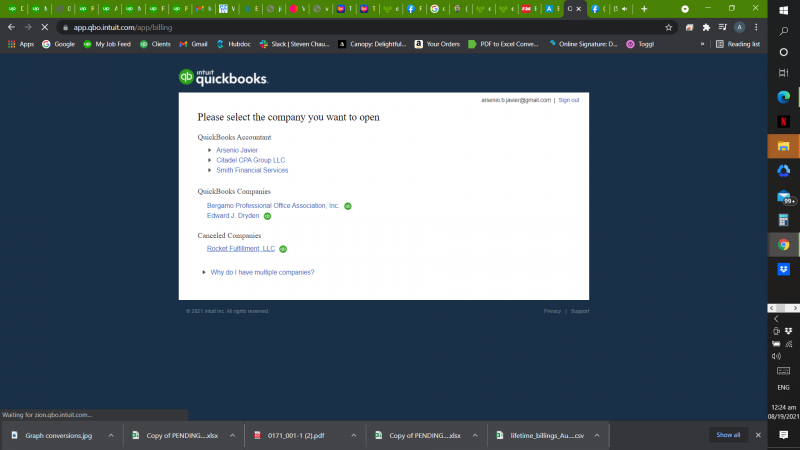800x450 pixels.
Task: Open Clients bookmark
Action: click(x=155, y=44)
